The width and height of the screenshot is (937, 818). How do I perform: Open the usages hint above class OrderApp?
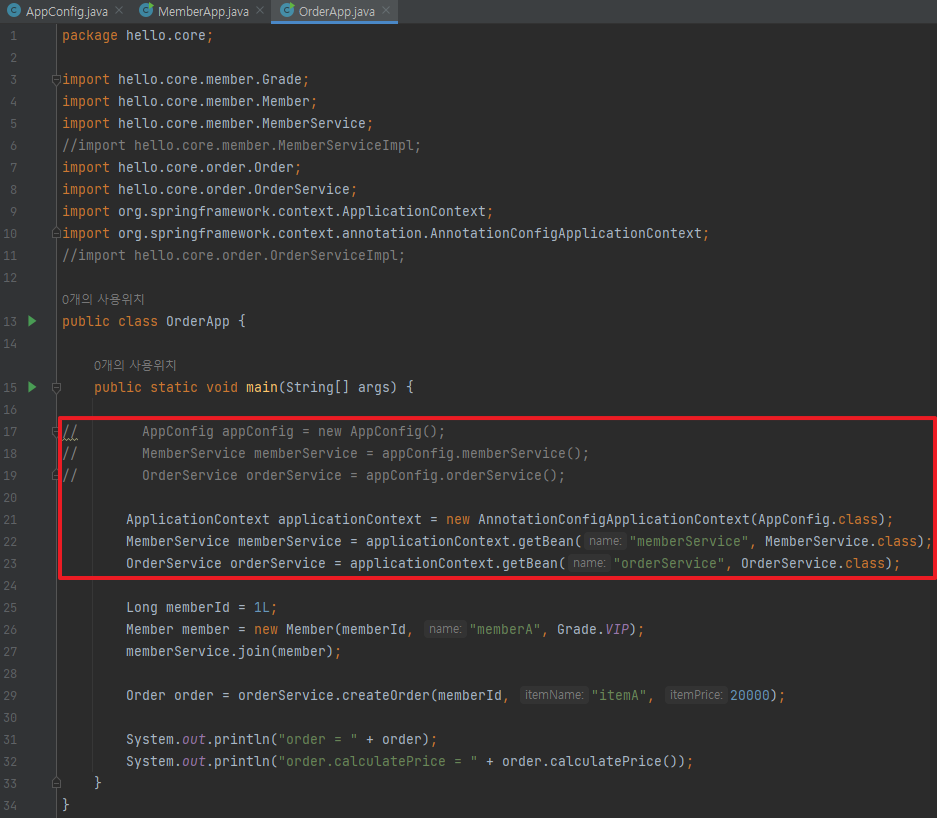[x=103, y=299]
